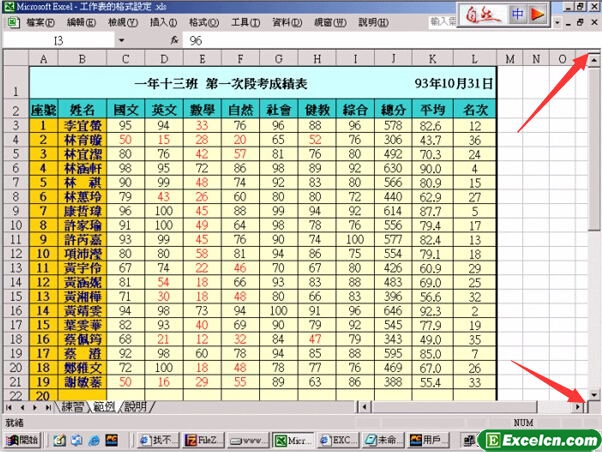Open the 插入 (Insert) menu
The width and height of the screenshot is (602, 452).
click(163, 22)
